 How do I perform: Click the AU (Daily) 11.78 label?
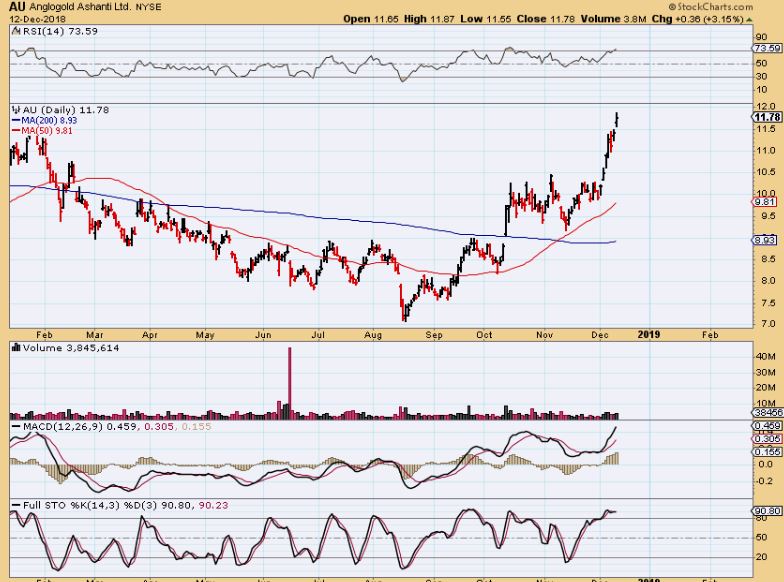coord(66,110)
